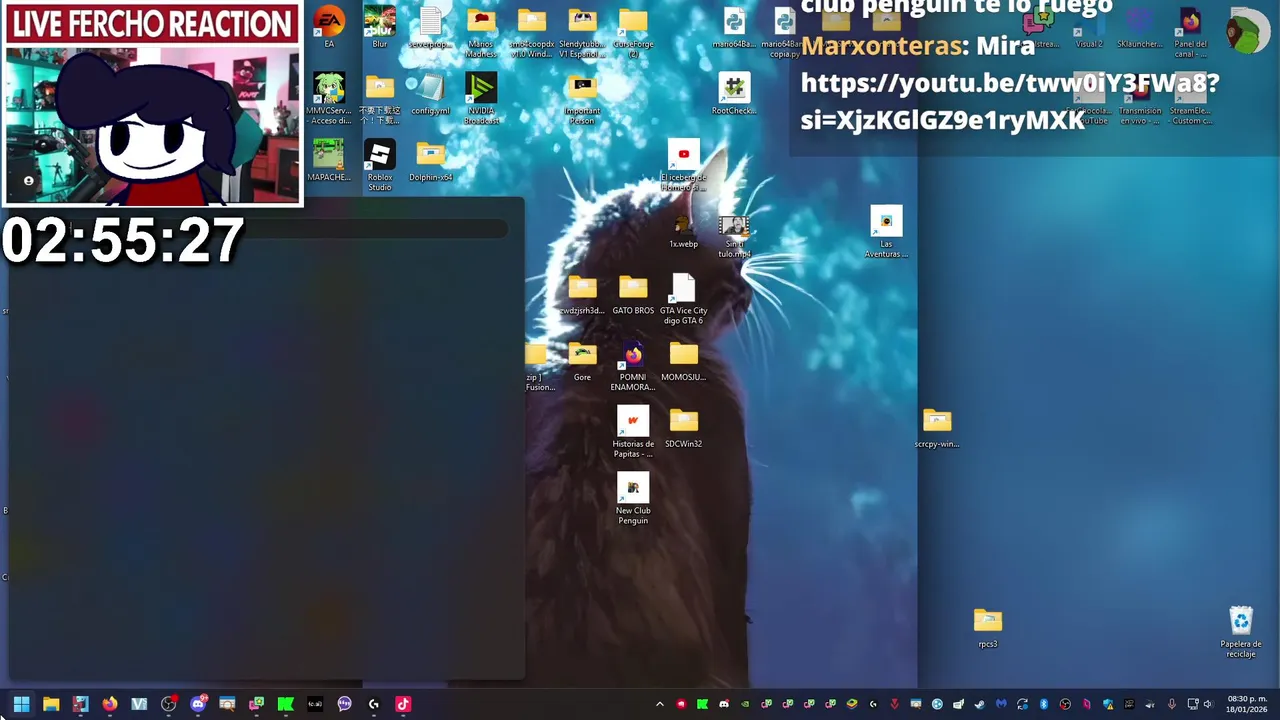Open the Windows Start menu
The height and width of the screenshot is (720, 1280).
(x=21, y=704)
